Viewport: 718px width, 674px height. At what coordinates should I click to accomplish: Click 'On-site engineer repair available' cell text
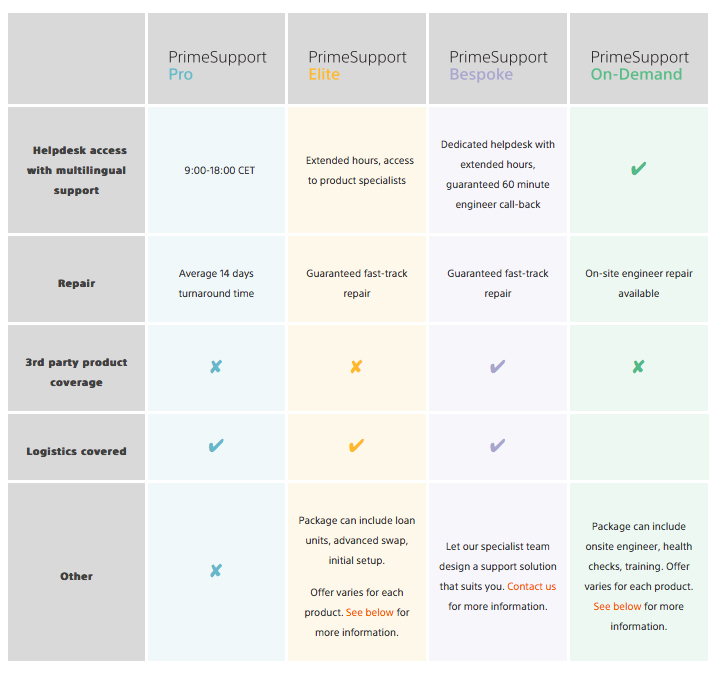point(639,283)
